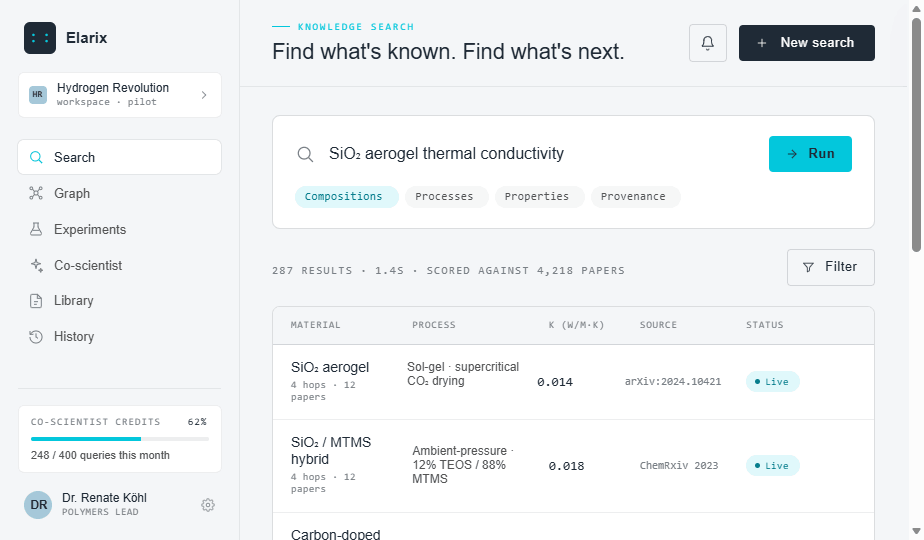This screenshot has height=540, width=924.
Task: Click the STATUS column header
Action: (765, 325)
